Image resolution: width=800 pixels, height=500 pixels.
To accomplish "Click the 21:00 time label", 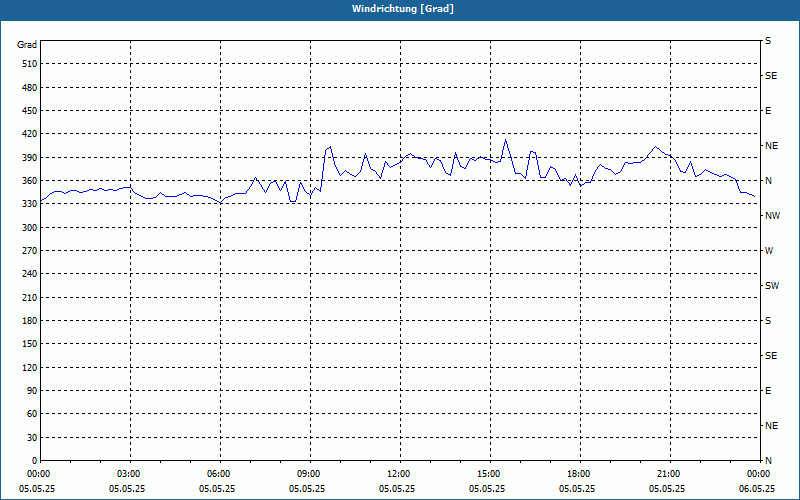I will [667, 474].
